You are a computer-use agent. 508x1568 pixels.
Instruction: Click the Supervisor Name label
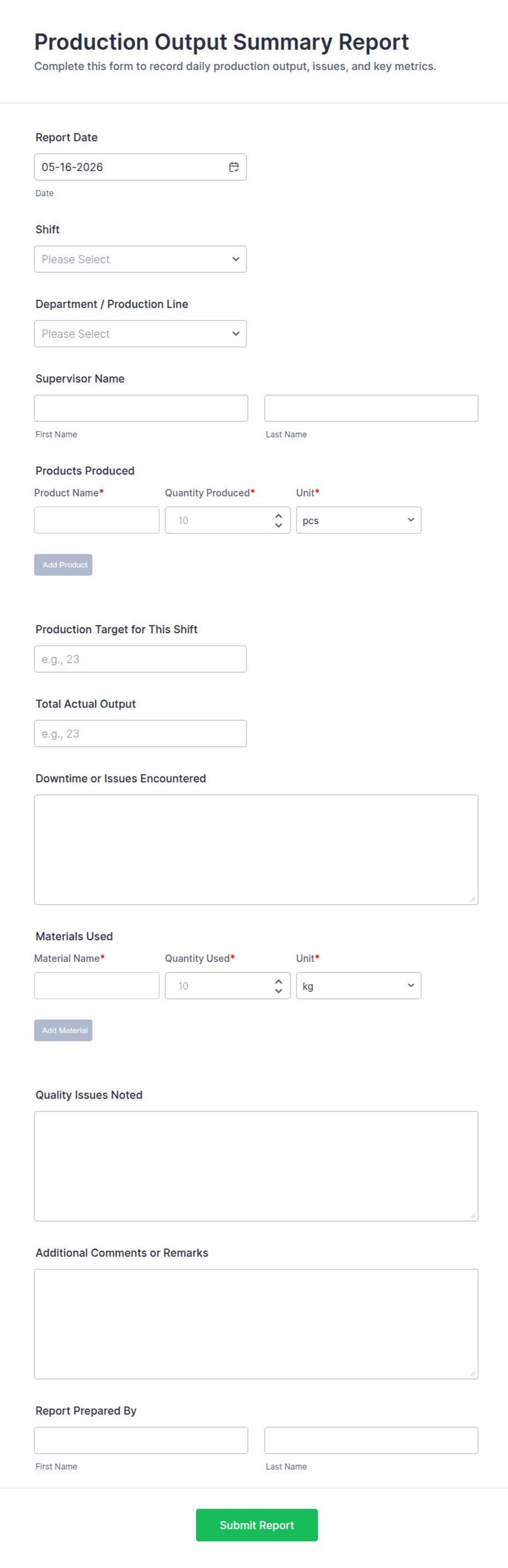[x=80, y=379]
